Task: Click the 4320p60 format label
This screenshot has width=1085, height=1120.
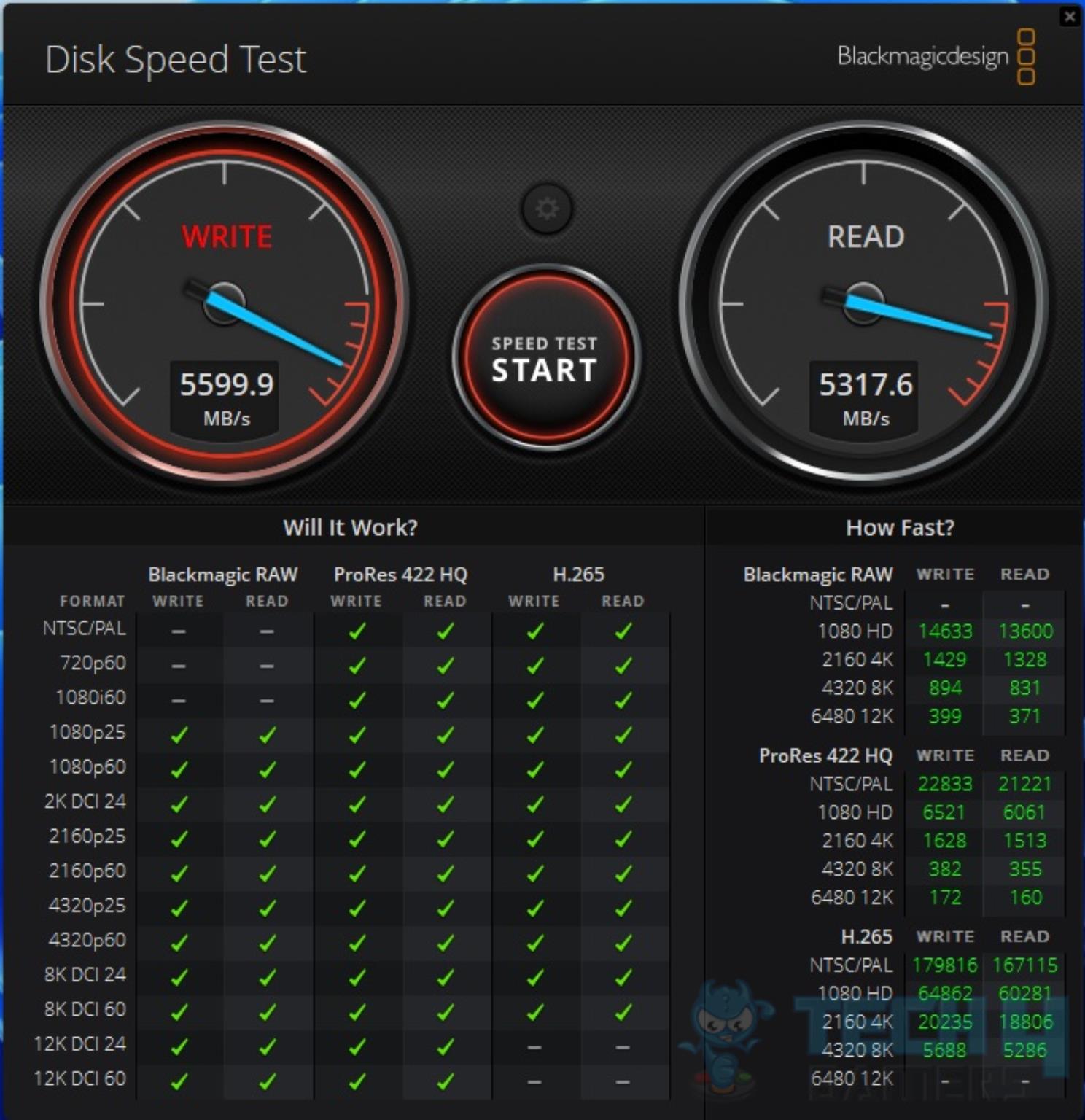Action: (x=87, y=940)
